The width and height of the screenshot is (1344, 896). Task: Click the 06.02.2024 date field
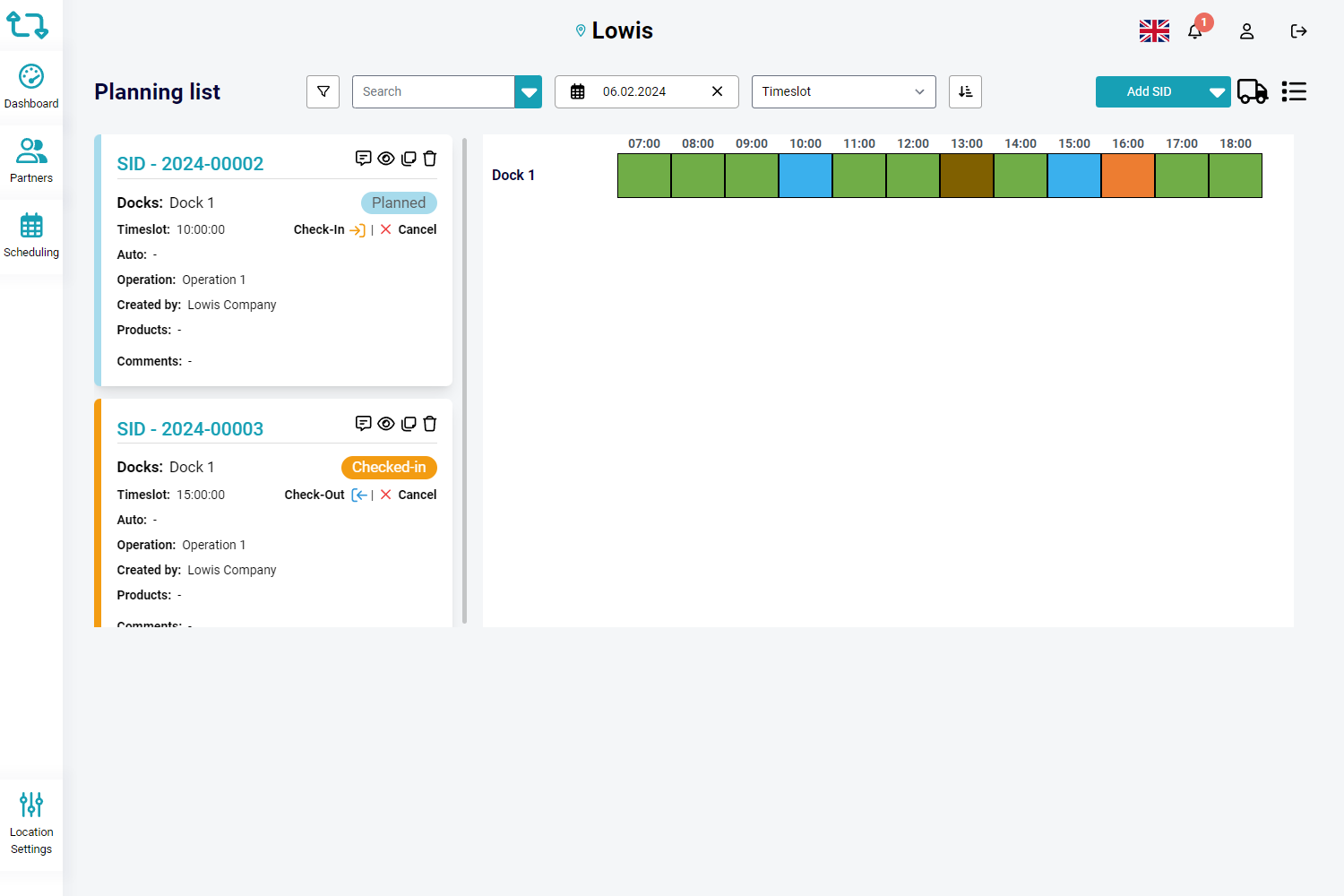pos(647,91)
